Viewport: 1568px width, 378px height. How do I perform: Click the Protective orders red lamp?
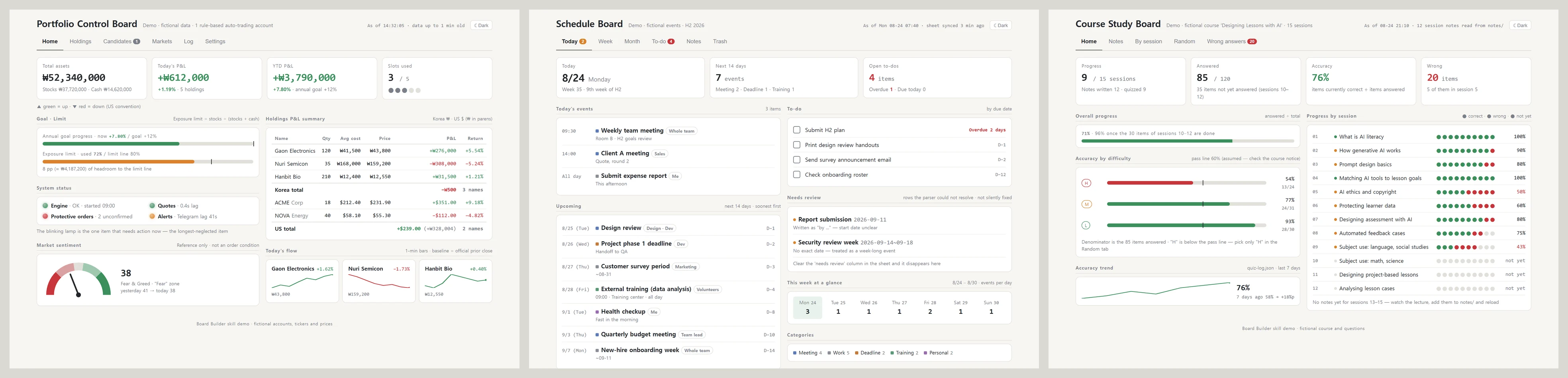(x=45, y=216)
